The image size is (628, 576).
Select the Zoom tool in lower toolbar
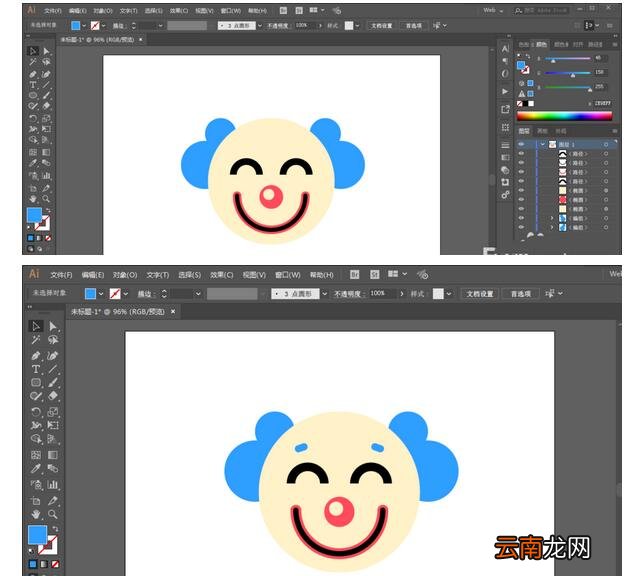click(52, 514)
